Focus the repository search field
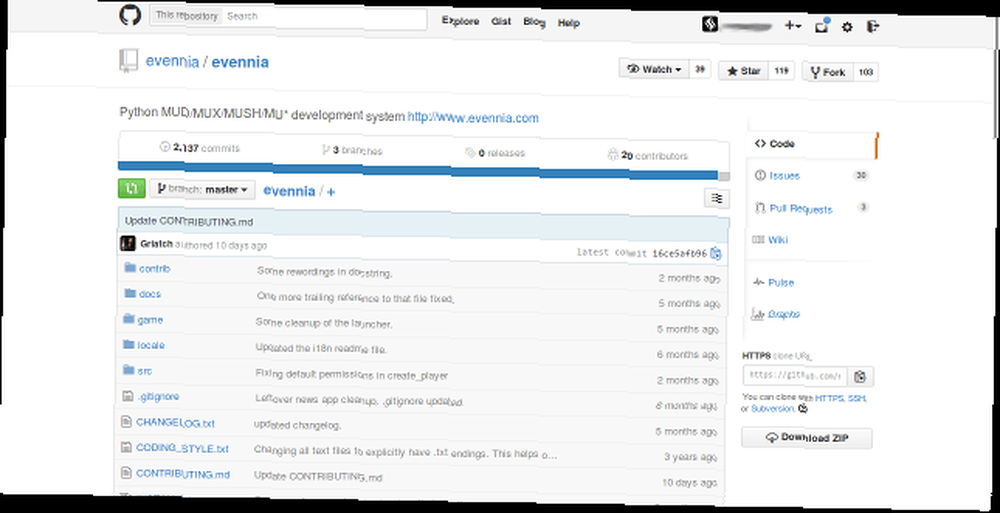The image size is (1000, 513). 325,18
